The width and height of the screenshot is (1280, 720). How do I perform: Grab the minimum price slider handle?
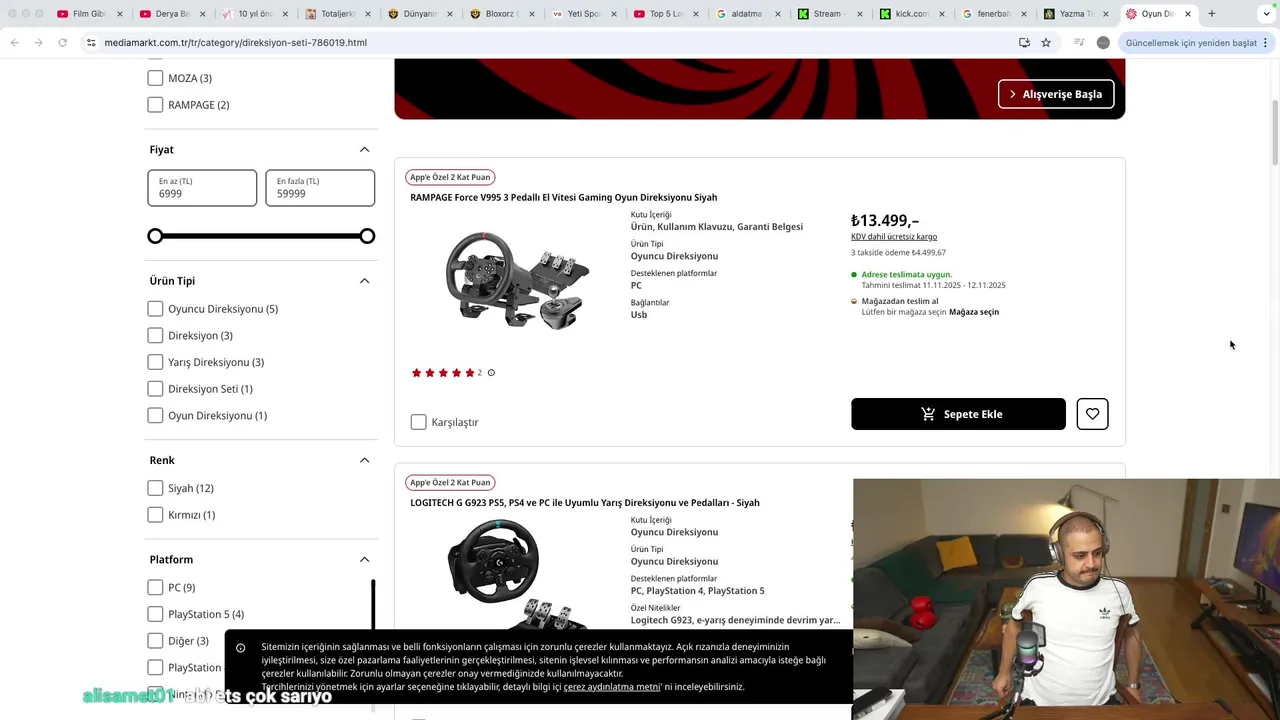[155, 236]
